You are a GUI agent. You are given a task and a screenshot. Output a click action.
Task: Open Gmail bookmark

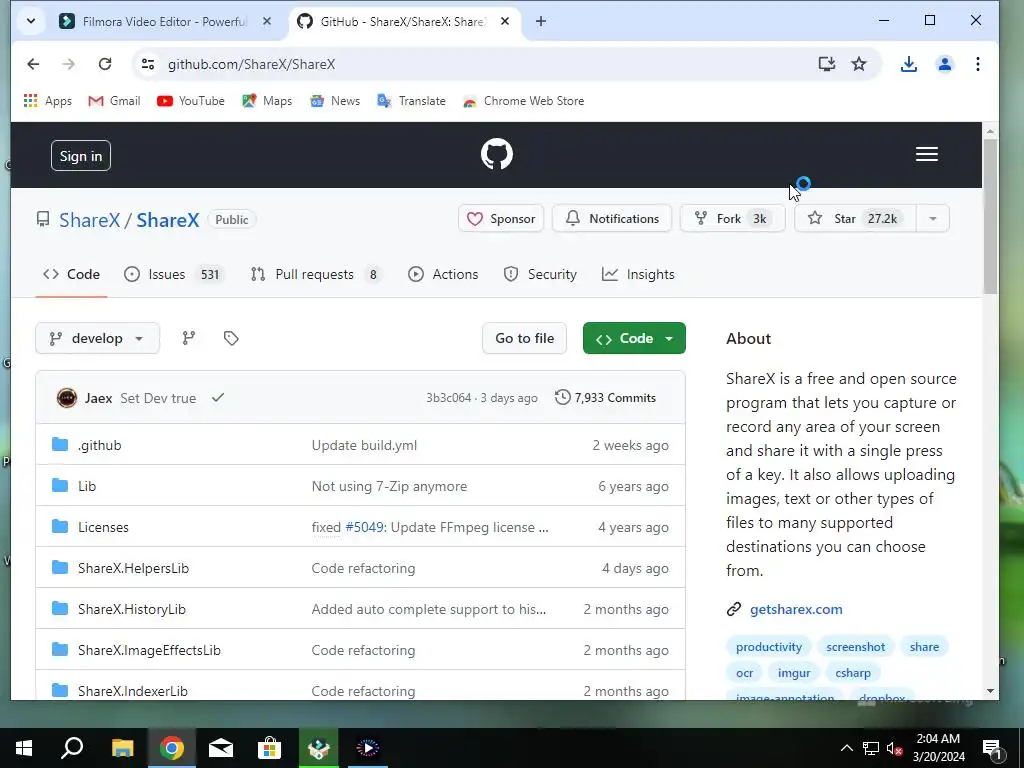click(x=114, y=101)
